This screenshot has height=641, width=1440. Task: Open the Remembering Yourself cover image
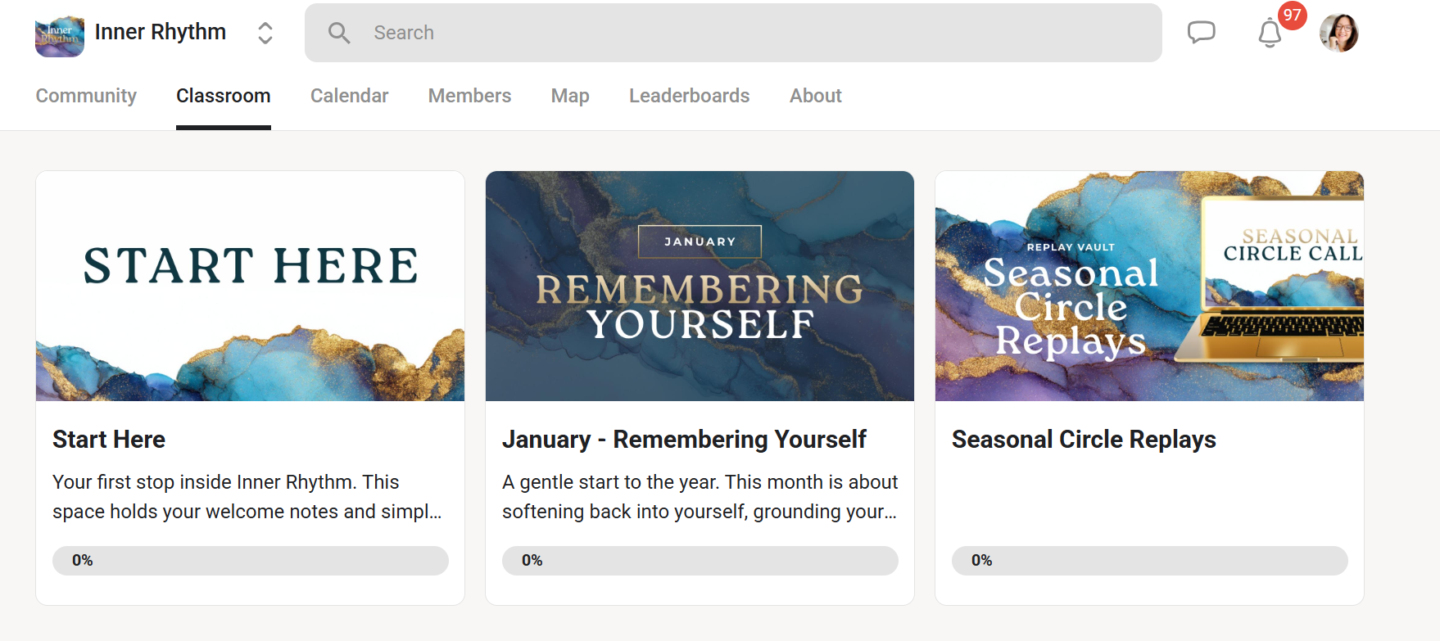(700, 286)
